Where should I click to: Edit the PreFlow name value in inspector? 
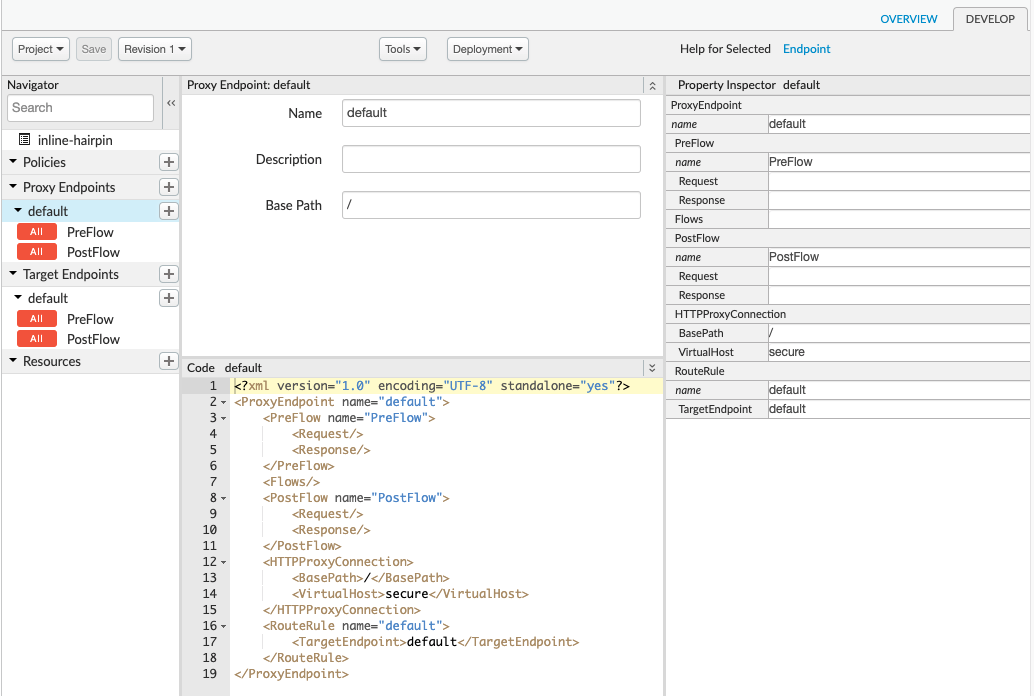tap(899, 162)
